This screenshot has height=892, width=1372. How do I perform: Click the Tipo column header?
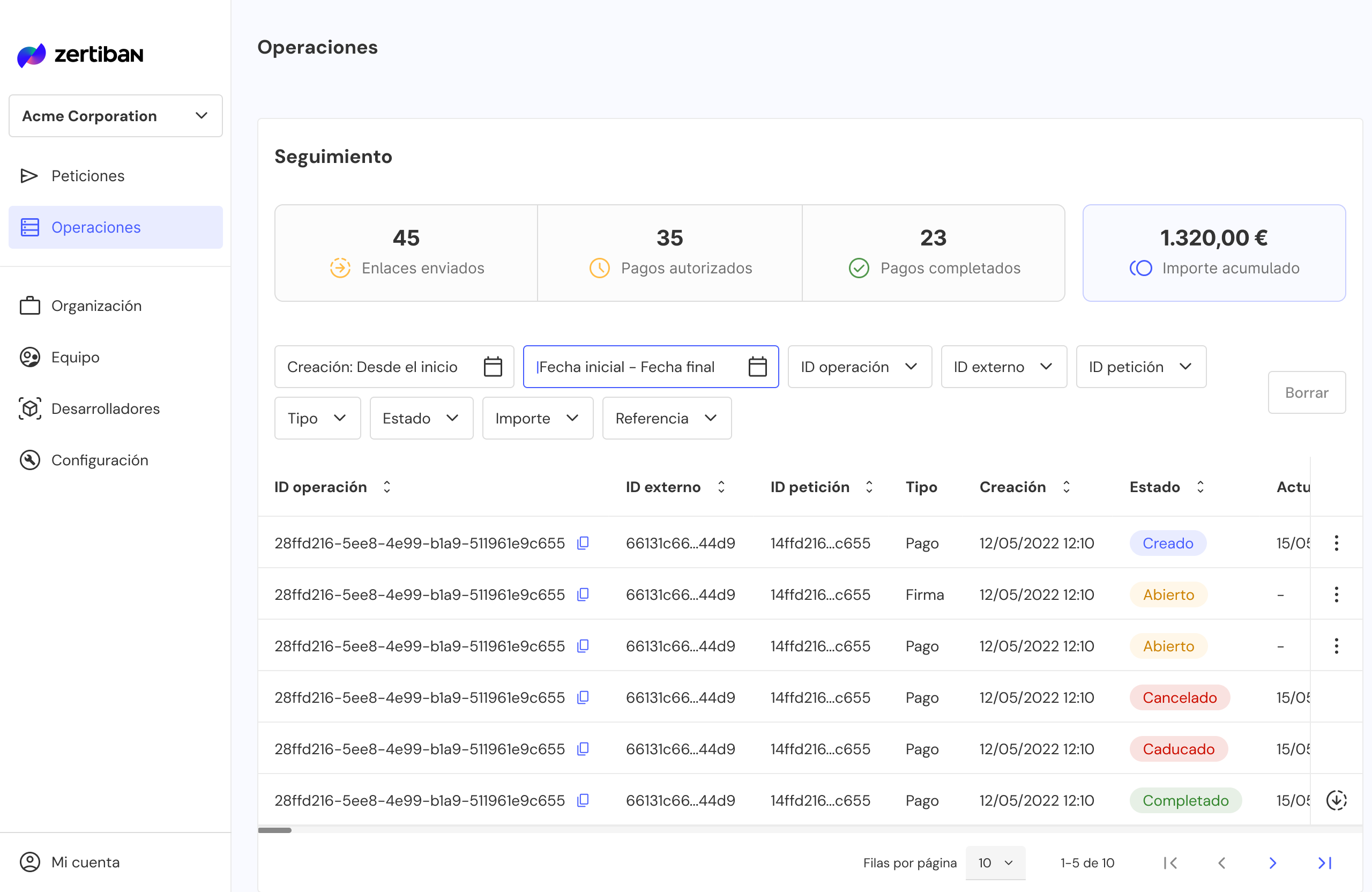pos(921,487)
